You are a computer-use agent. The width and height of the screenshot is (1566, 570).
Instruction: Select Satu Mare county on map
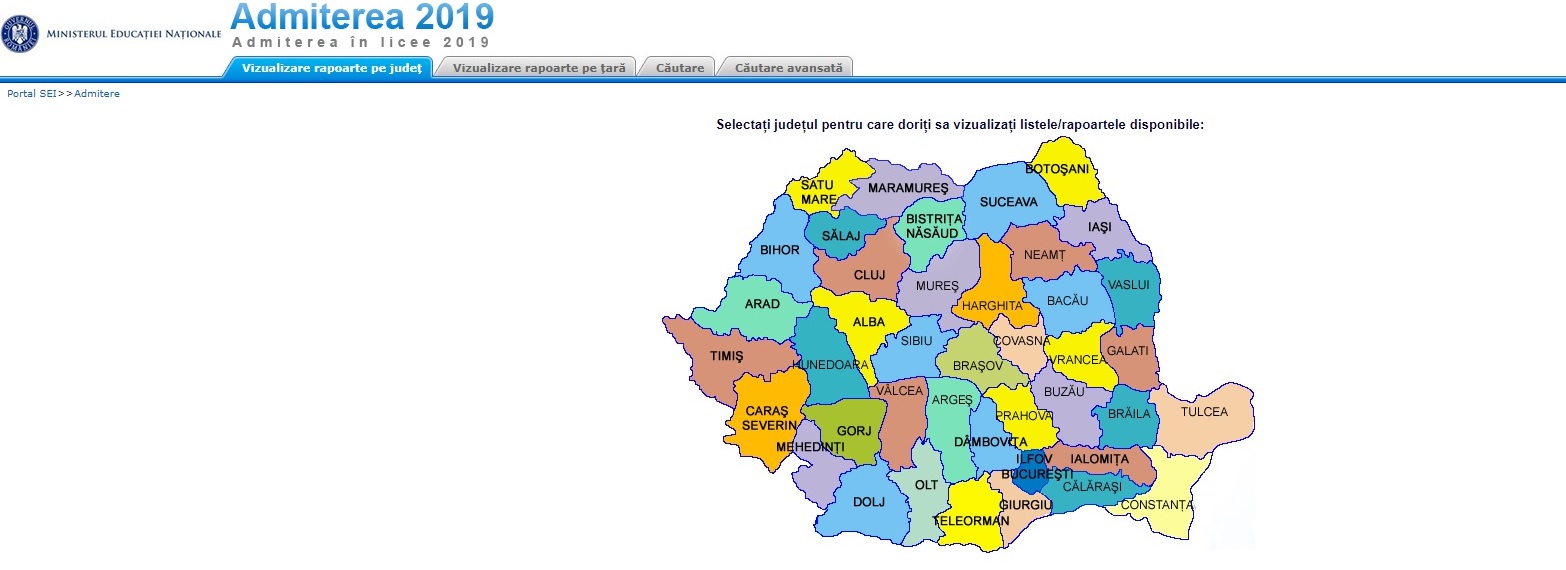pyautogui.click(x=818, y=192)
